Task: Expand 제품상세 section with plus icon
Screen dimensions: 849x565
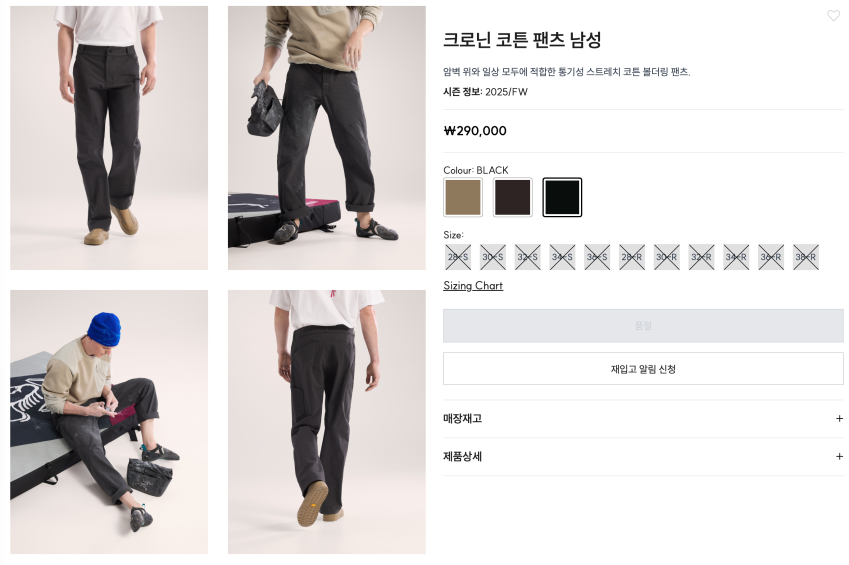Action: coord(839,457)
